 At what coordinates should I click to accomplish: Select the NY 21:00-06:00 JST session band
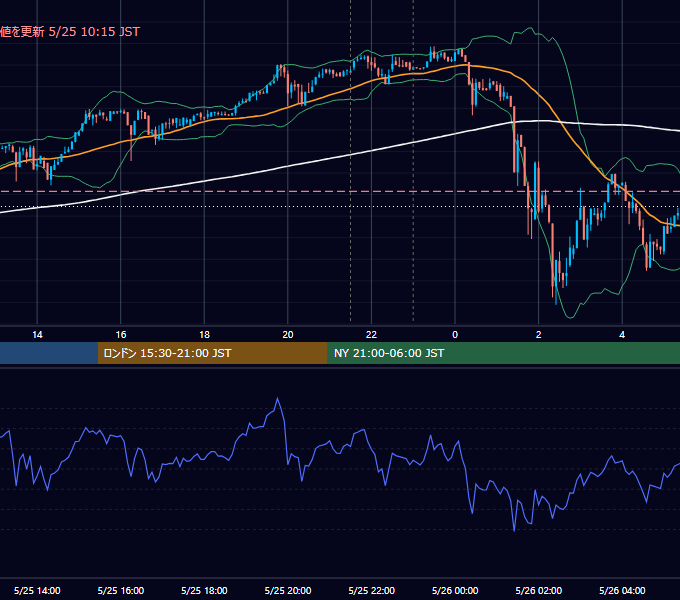coord(503,353)
